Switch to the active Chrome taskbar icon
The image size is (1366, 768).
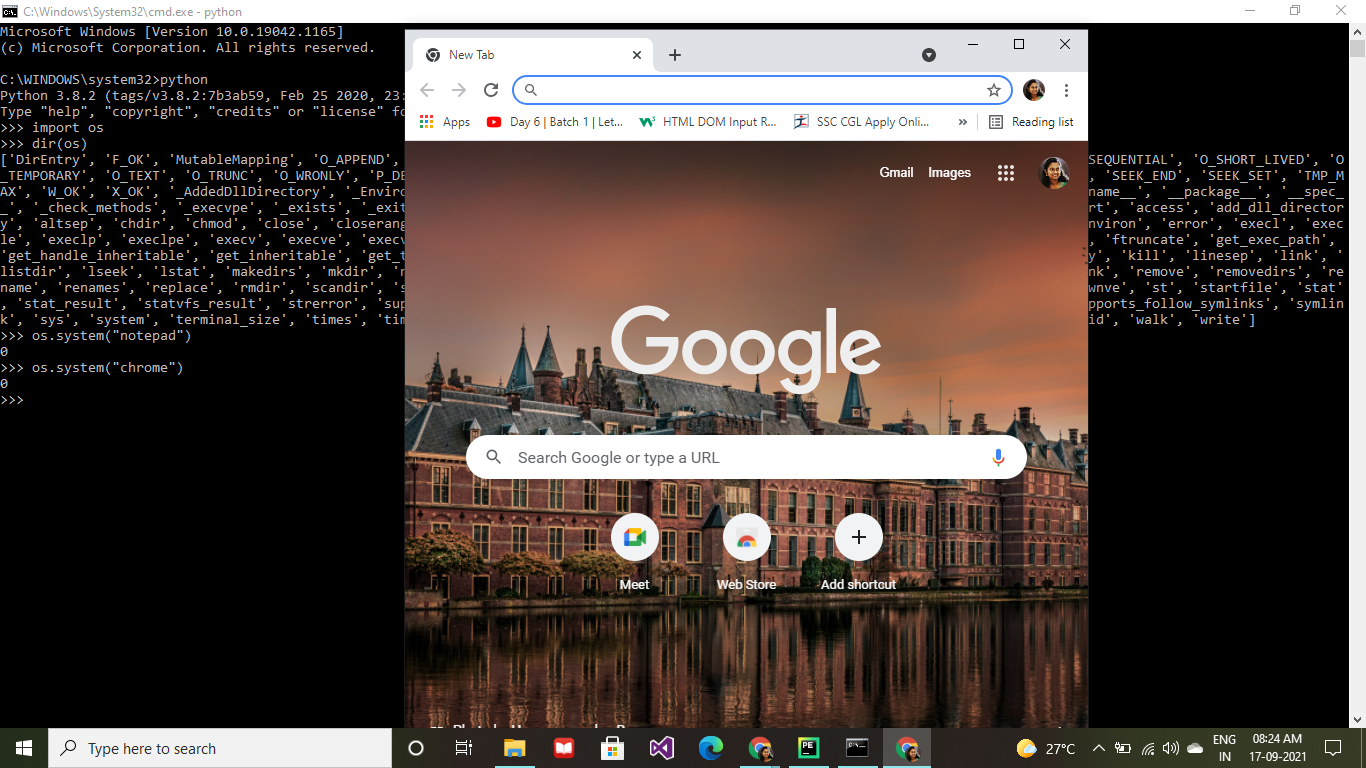click(907, 748)
